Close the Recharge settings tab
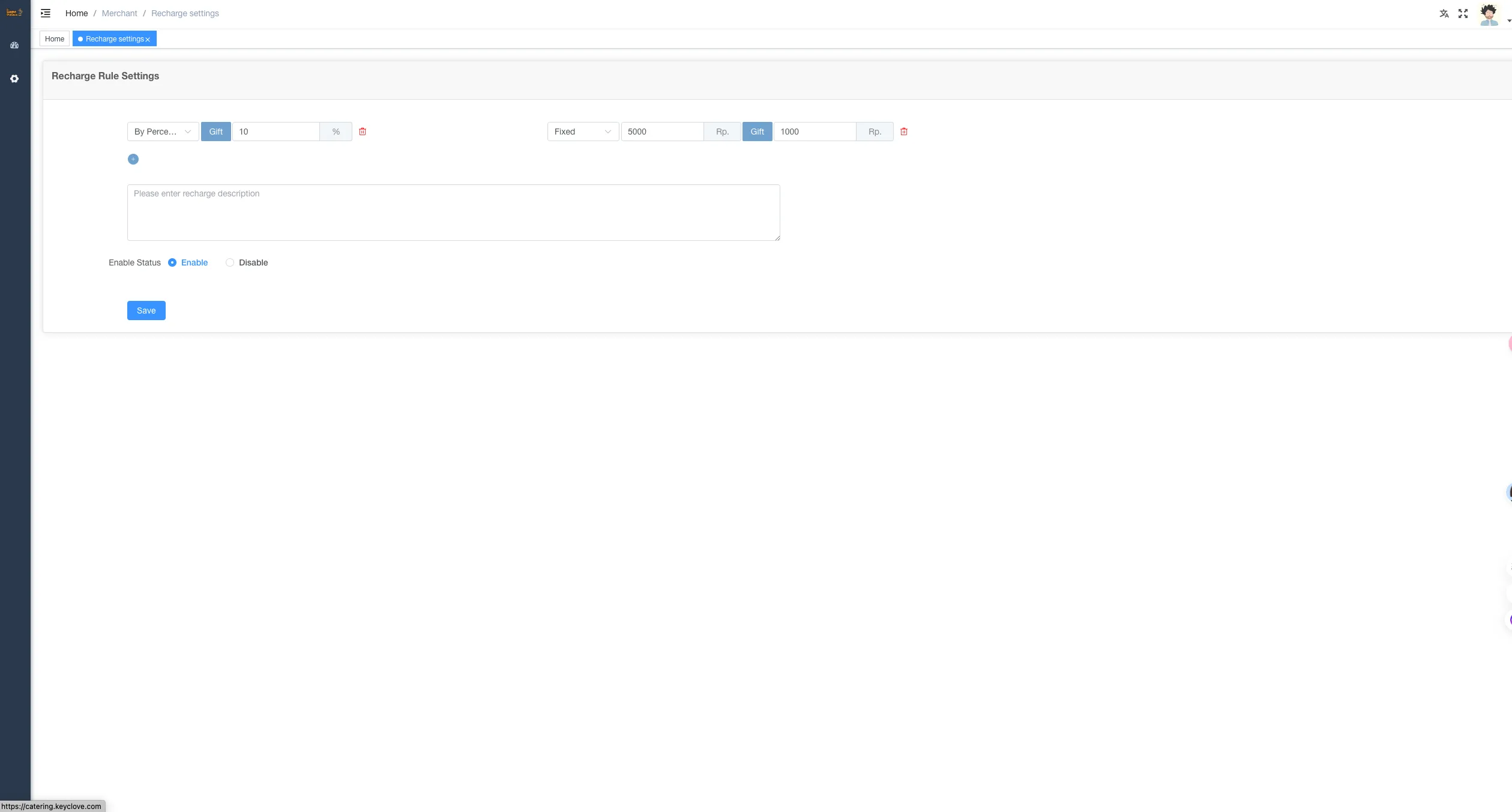 tap(148, 40)
